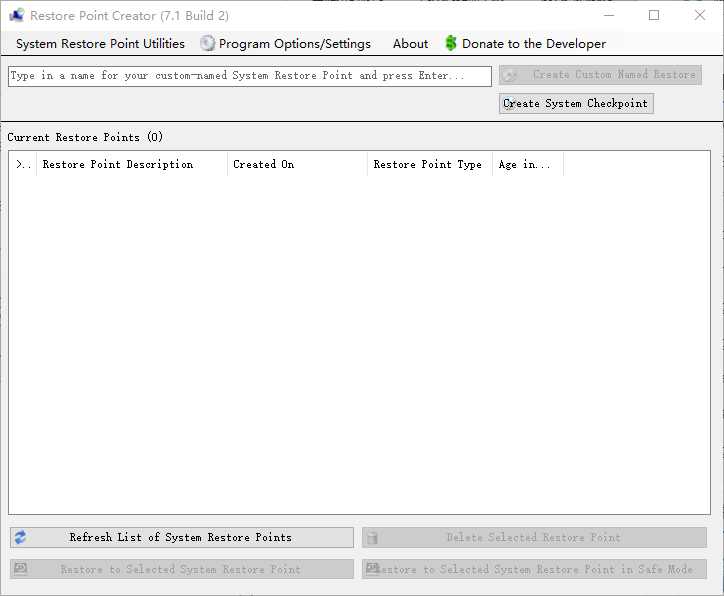Click the disc icon on Create Custom Named Restore
724x596 pixels.
(x=509, y=75)
